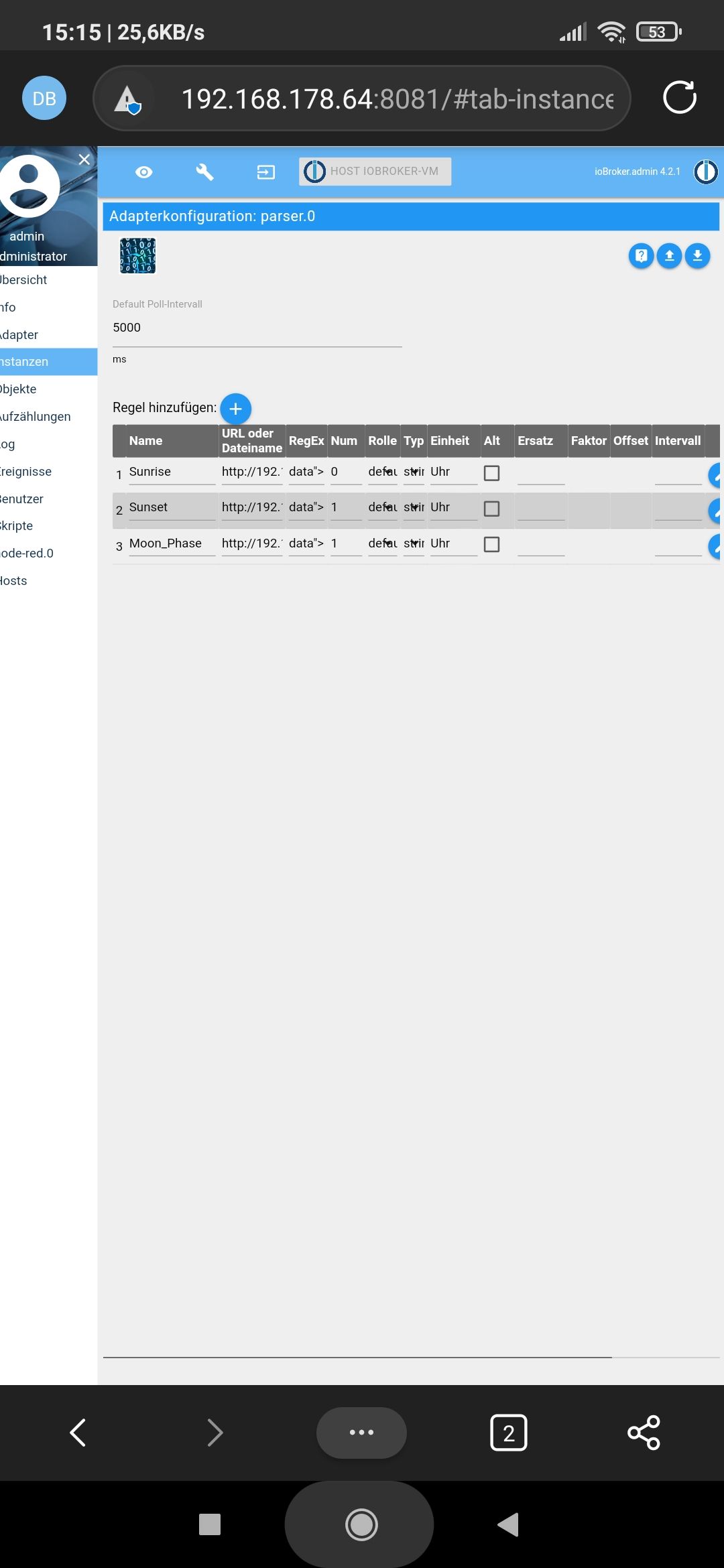Screen dimensions: 724x1568
Task: Click the Num field in Moon_Phase row
Action: tap(346, 544)
